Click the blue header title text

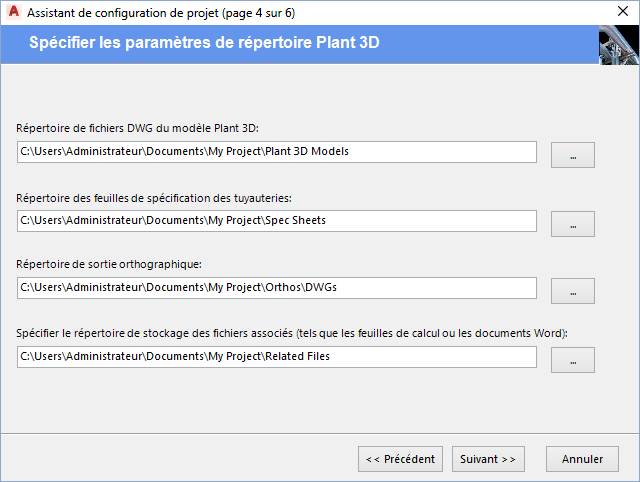click(204, 43)
